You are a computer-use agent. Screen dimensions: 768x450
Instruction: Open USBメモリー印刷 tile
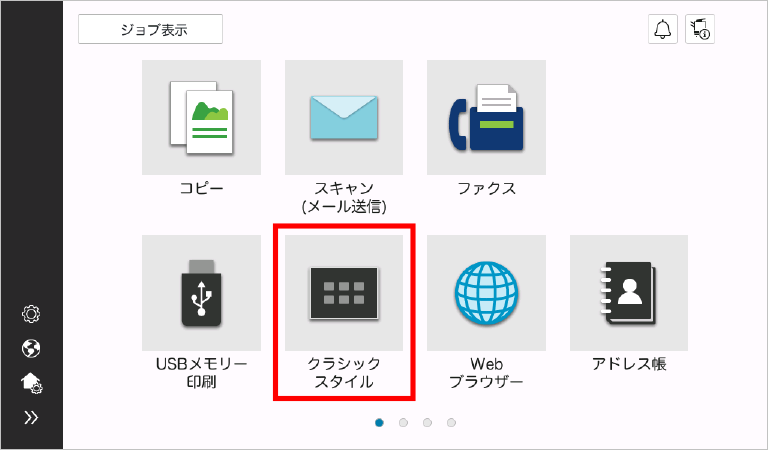pyautogui.click(x=201, y=293)
